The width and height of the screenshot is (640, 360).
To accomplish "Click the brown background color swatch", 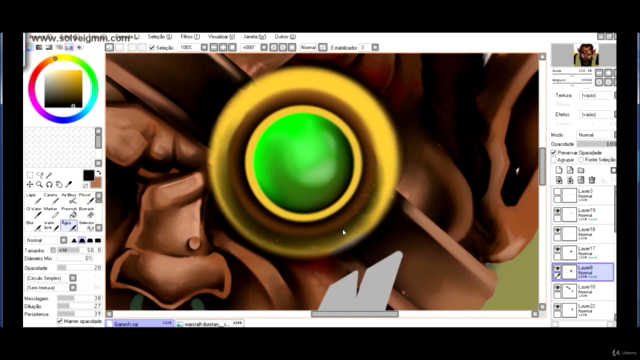I will tap(96, 183).
